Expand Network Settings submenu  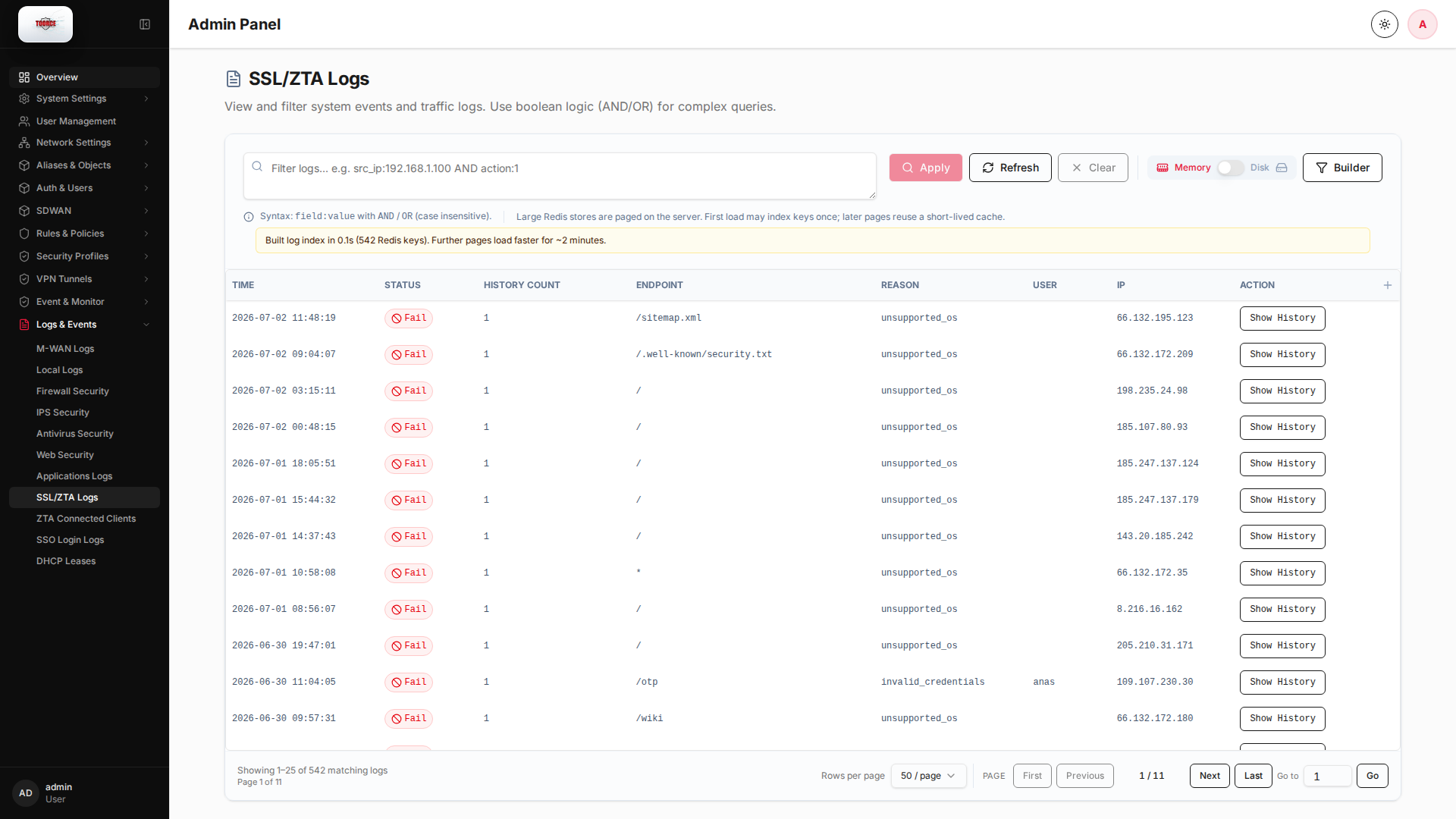146,143
